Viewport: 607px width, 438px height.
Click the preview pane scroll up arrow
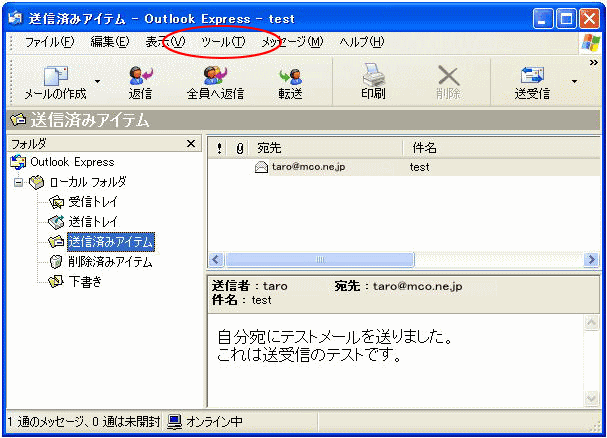coord(592,323)
